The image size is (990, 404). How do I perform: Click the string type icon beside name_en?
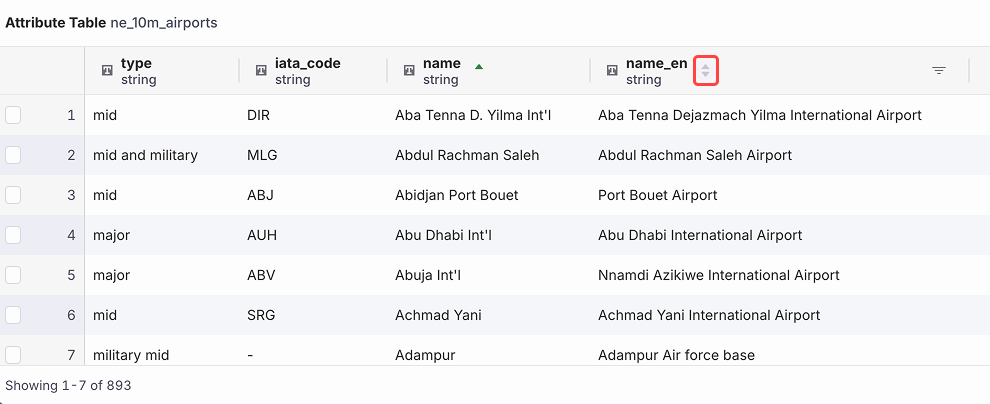click(x=612, y=71)
